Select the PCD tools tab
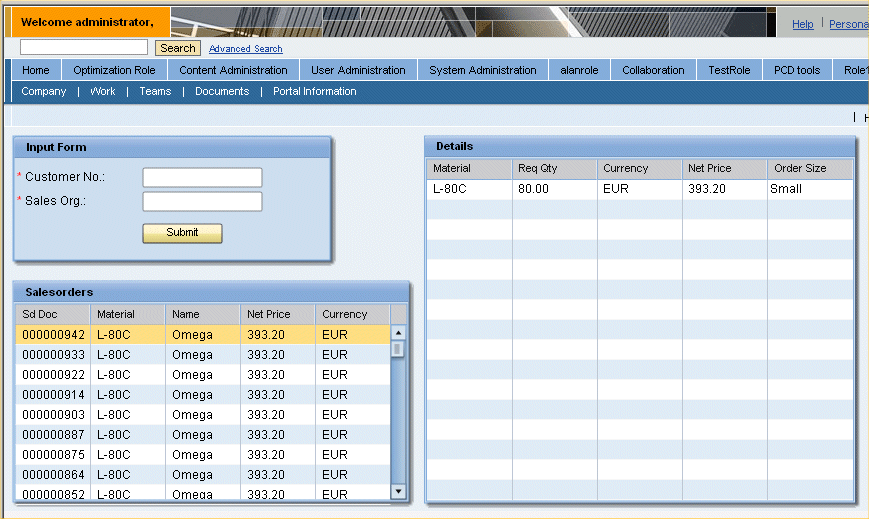 (x=797, y=70)
